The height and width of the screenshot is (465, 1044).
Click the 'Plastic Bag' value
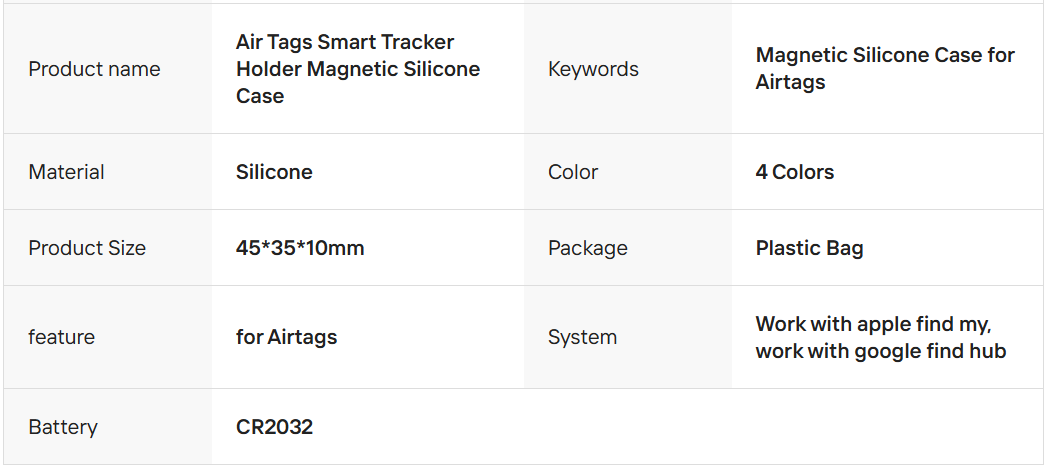click(809, 248)
